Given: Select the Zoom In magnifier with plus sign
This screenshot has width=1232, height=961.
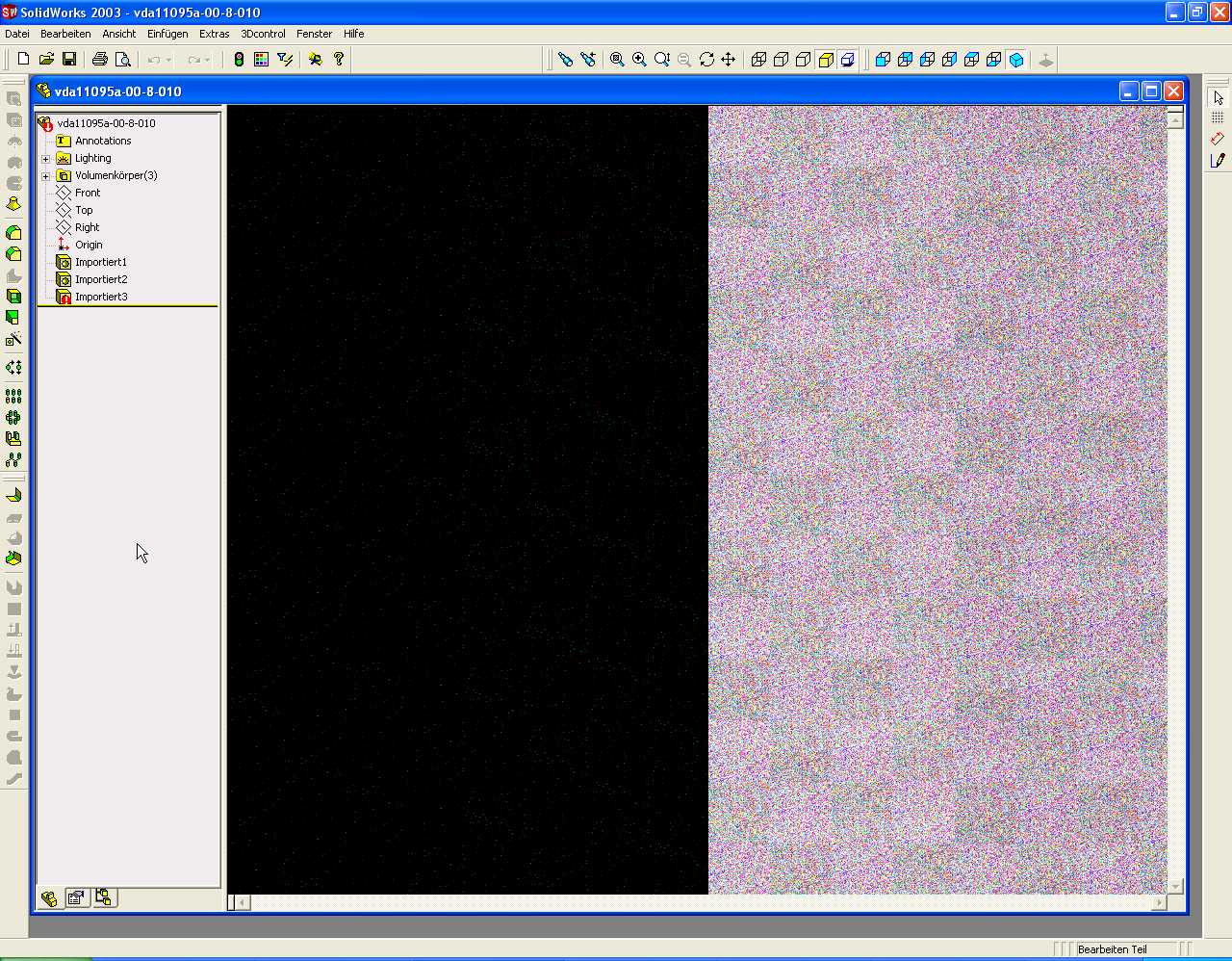Looking at the screenshot, I should [x=639, y=60].
